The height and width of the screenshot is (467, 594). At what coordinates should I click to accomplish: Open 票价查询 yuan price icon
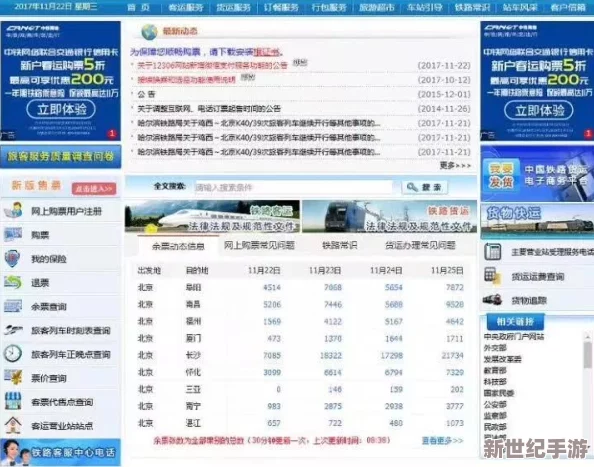click(13, 378)
